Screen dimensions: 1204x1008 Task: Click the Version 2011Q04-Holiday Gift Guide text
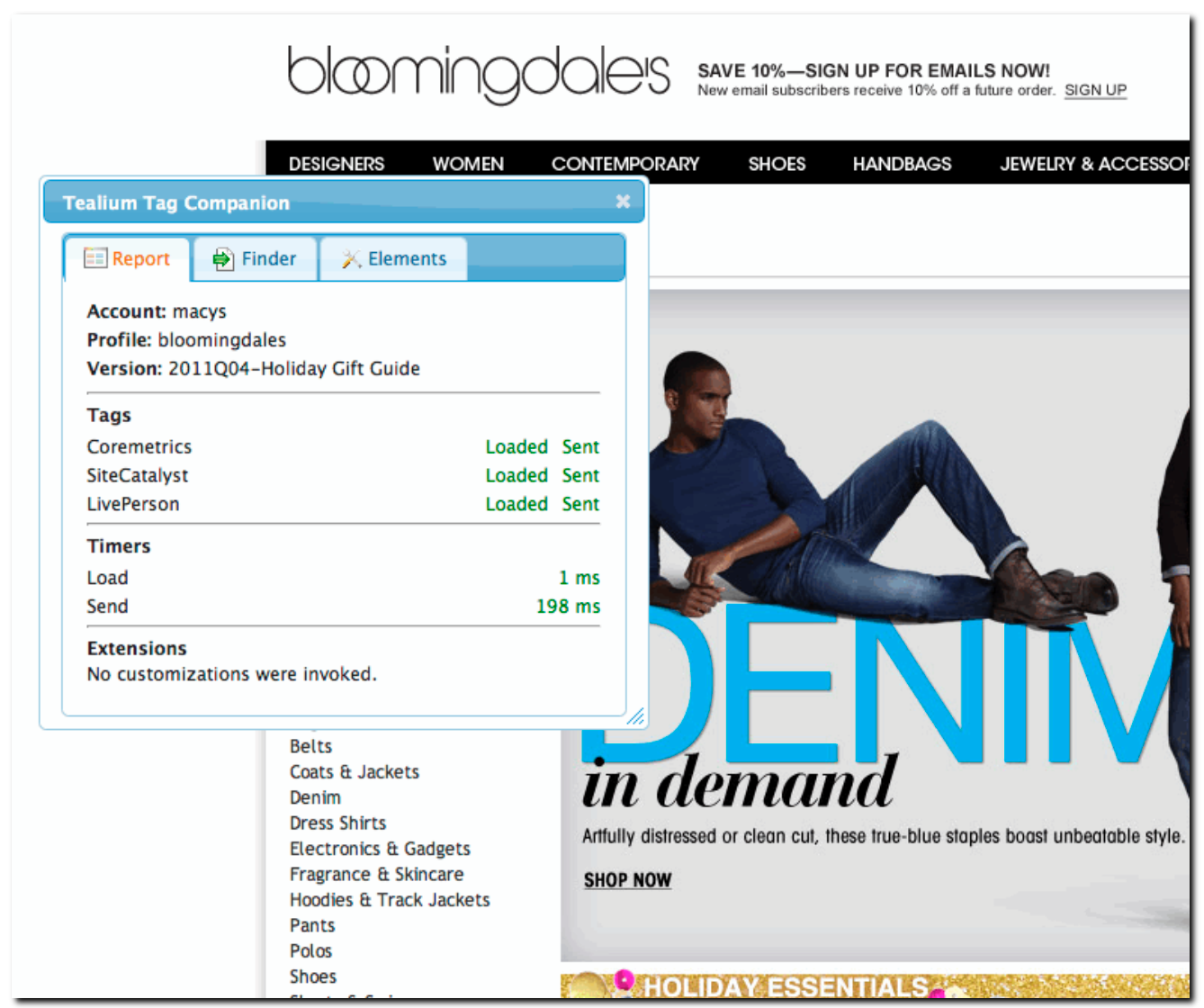(x=253, y=369)
